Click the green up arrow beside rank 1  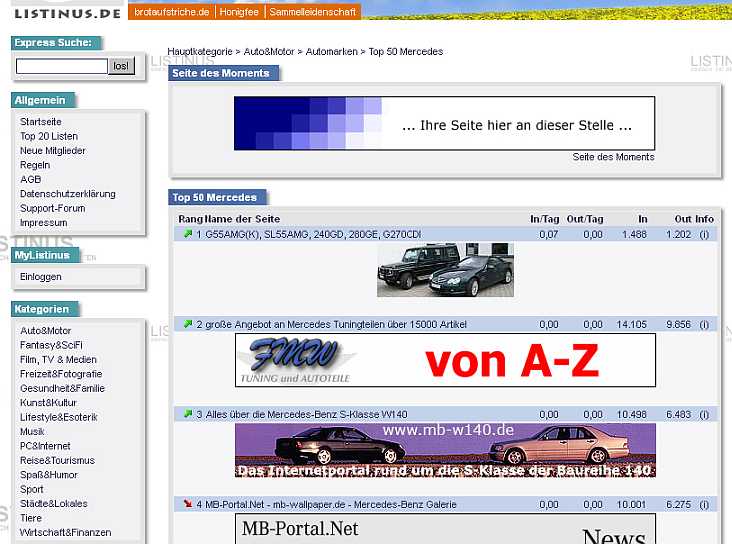pos(188,233)
